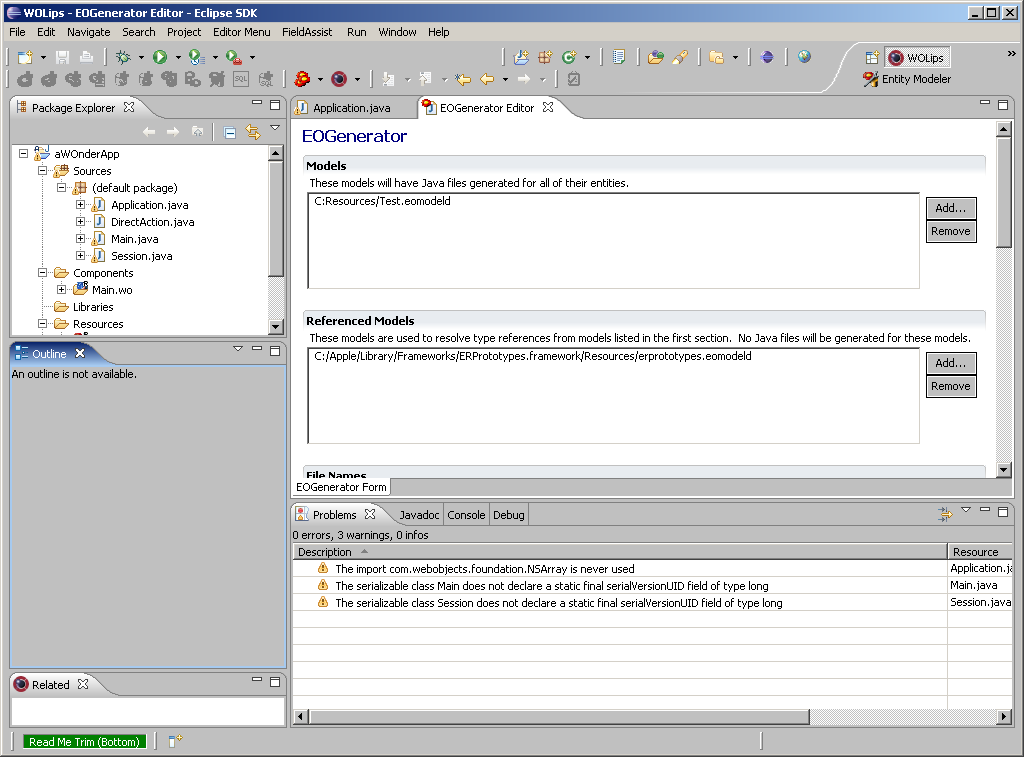Click the Debug bug toolbar icon
1024x757 pixels.
(x=123, y=57)
